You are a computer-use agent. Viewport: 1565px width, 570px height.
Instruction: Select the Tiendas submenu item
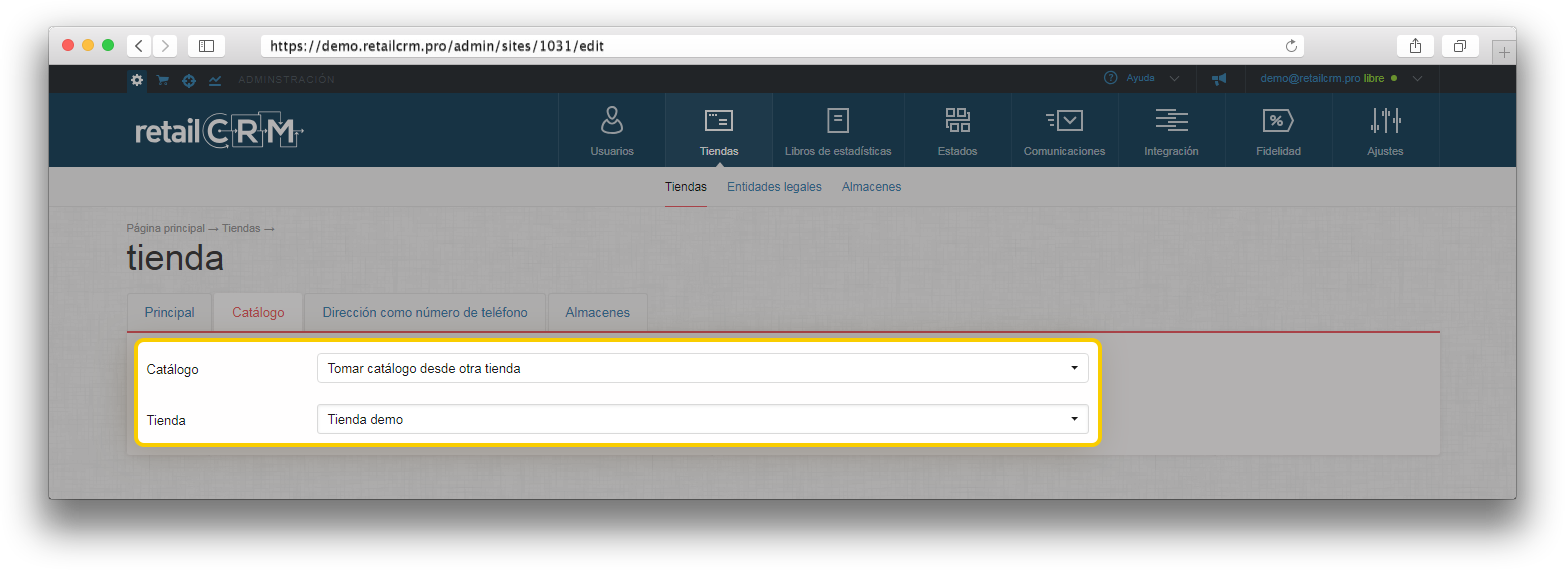pos(686,187)
